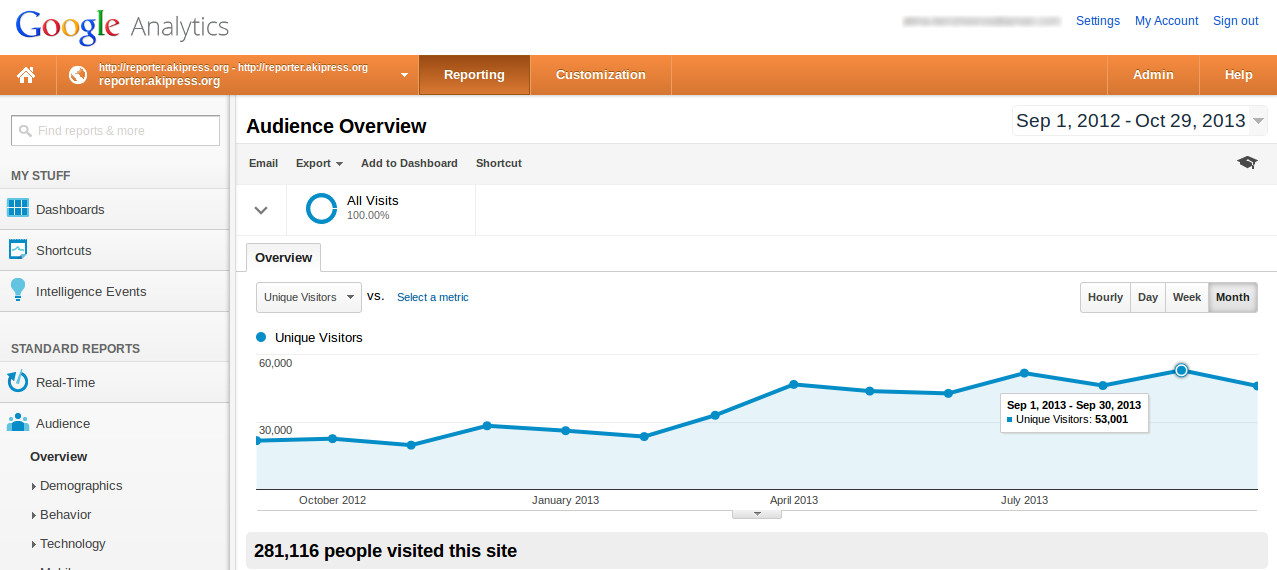Click the Sign out link
1277x570 pixels.
click(1236, 21)
